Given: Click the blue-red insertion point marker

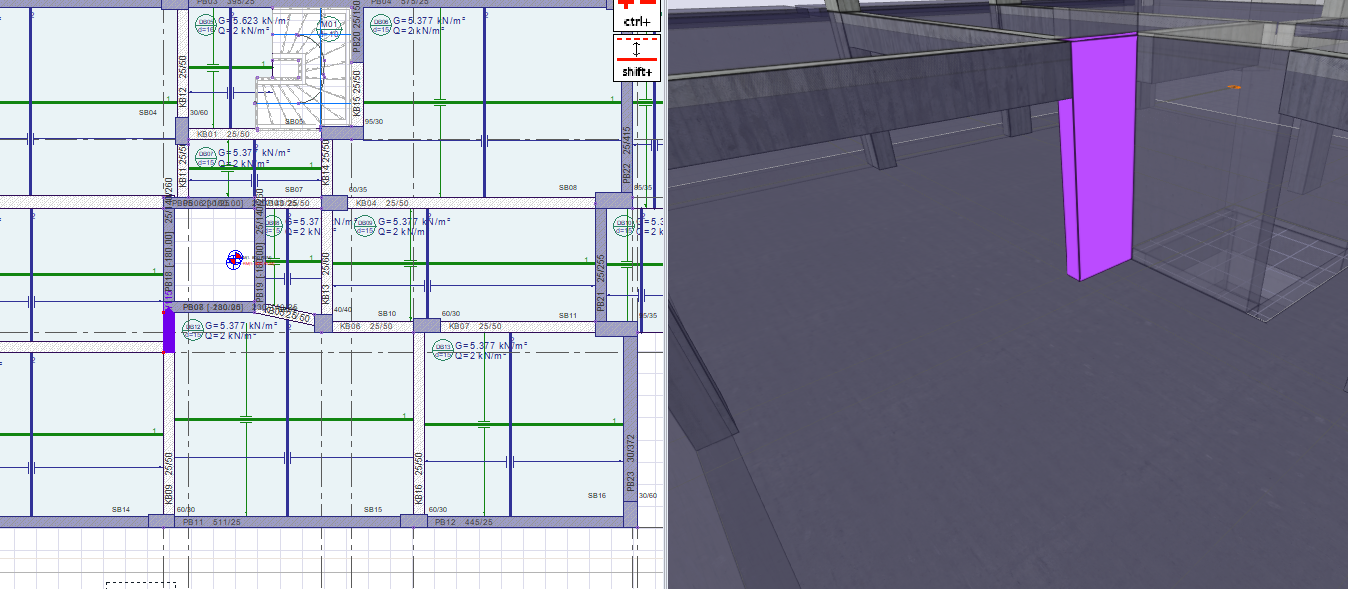Looking at the screenshot, I should pyautogui.click(x=235, y=260).
